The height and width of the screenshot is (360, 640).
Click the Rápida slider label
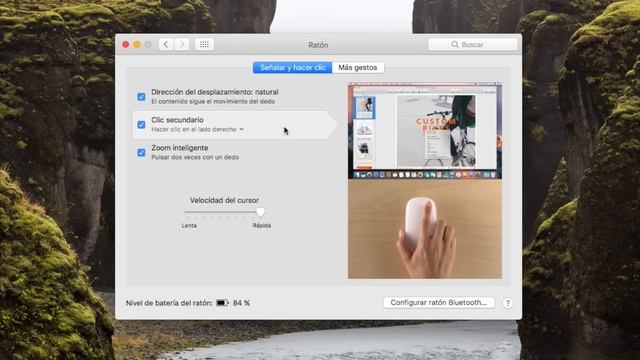click(262, 225)
